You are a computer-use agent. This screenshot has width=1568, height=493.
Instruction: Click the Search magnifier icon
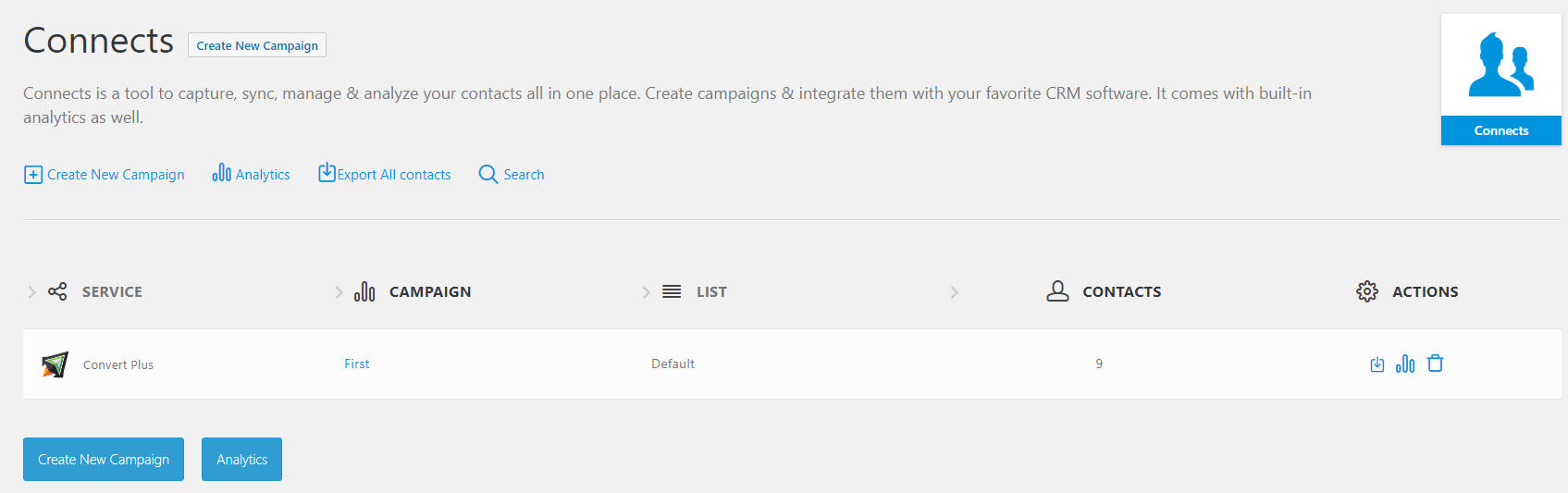488,174
